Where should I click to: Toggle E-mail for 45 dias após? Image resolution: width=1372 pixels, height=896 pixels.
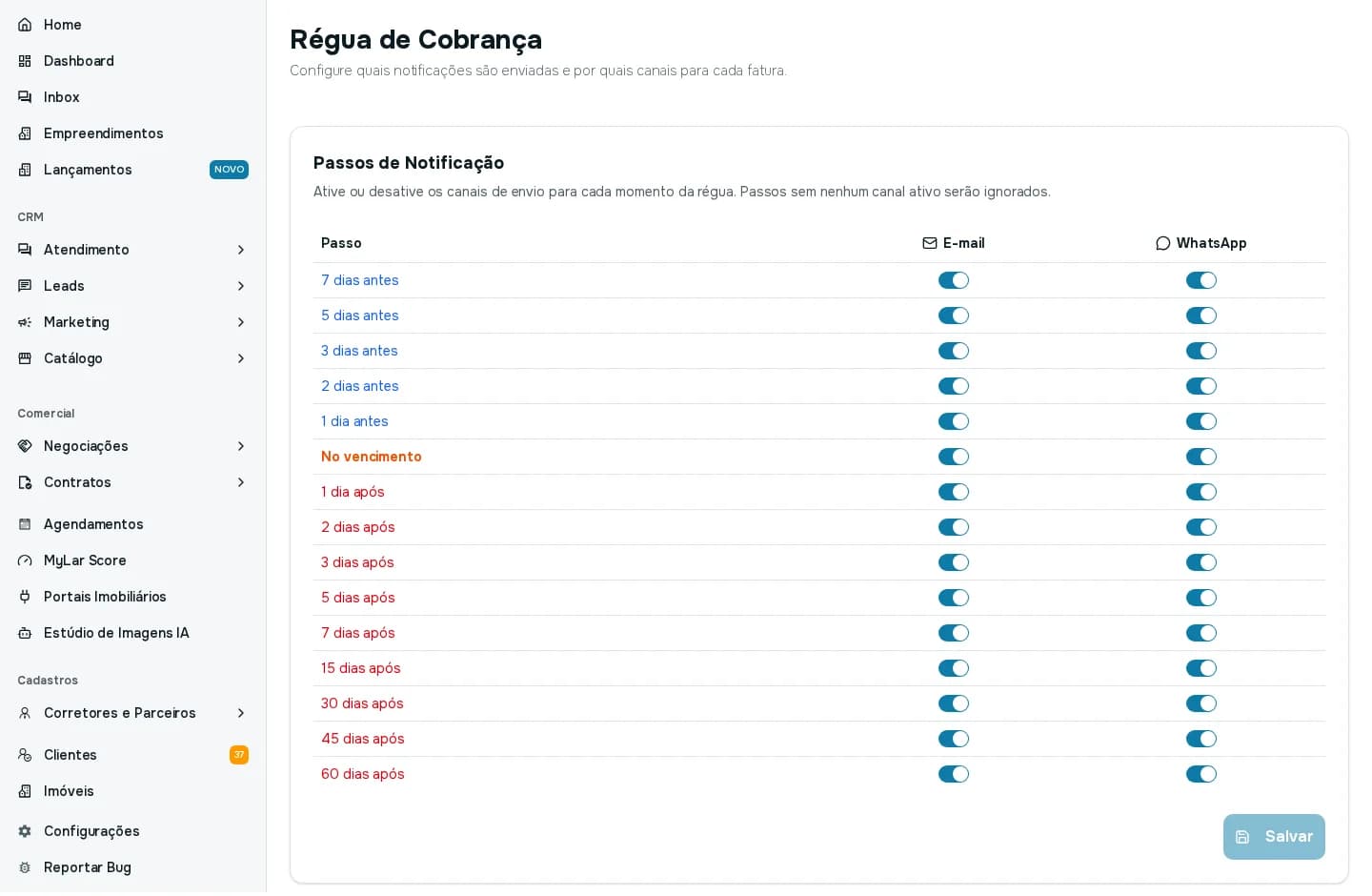point(954,739)
